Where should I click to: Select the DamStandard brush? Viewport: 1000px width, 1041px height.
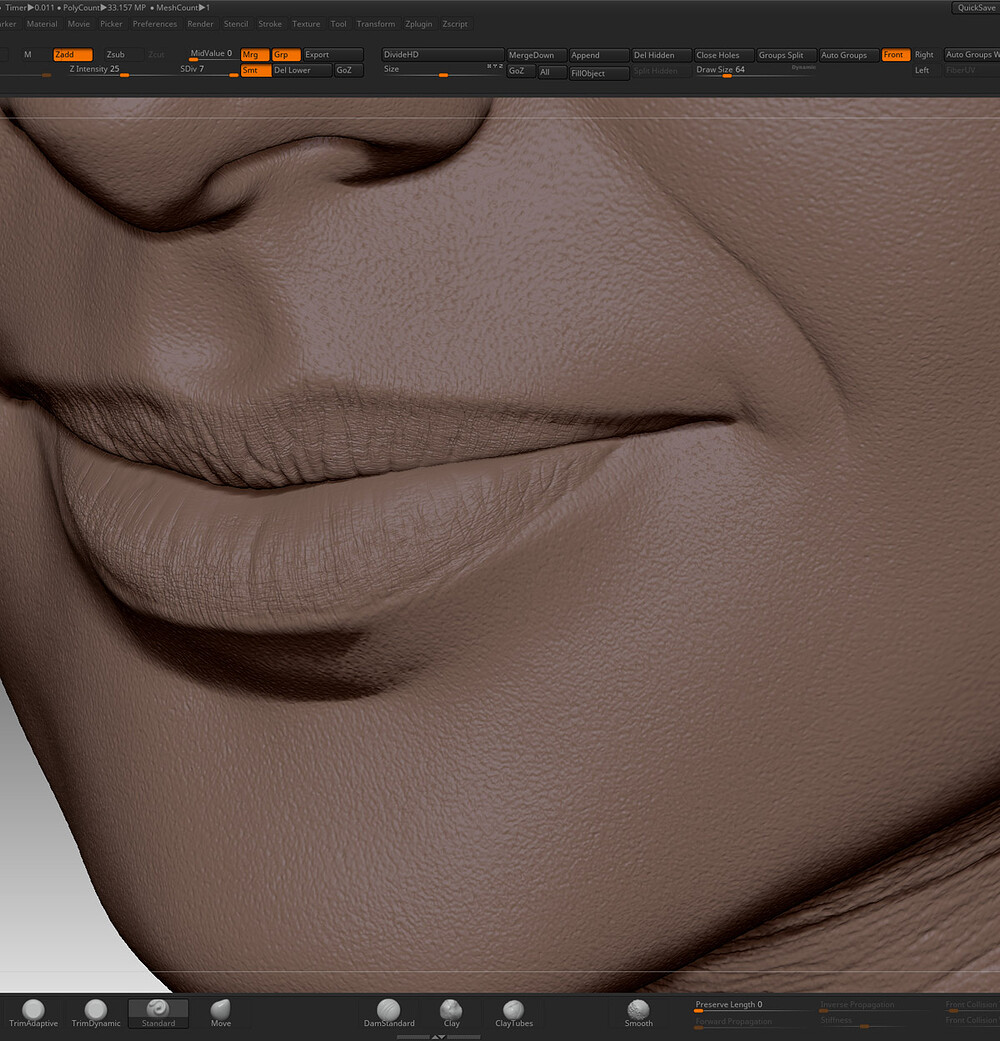[x=389, y=1014]
